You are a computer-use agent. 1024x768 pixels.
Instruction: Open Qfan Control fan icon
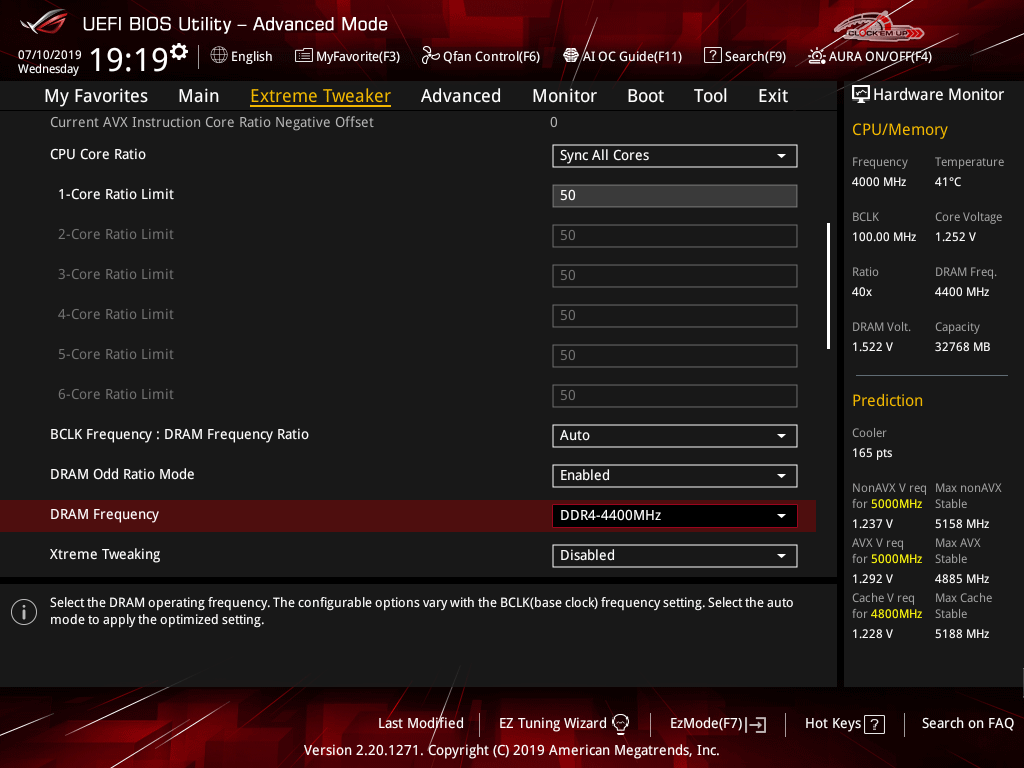click(x=431, y=56)
